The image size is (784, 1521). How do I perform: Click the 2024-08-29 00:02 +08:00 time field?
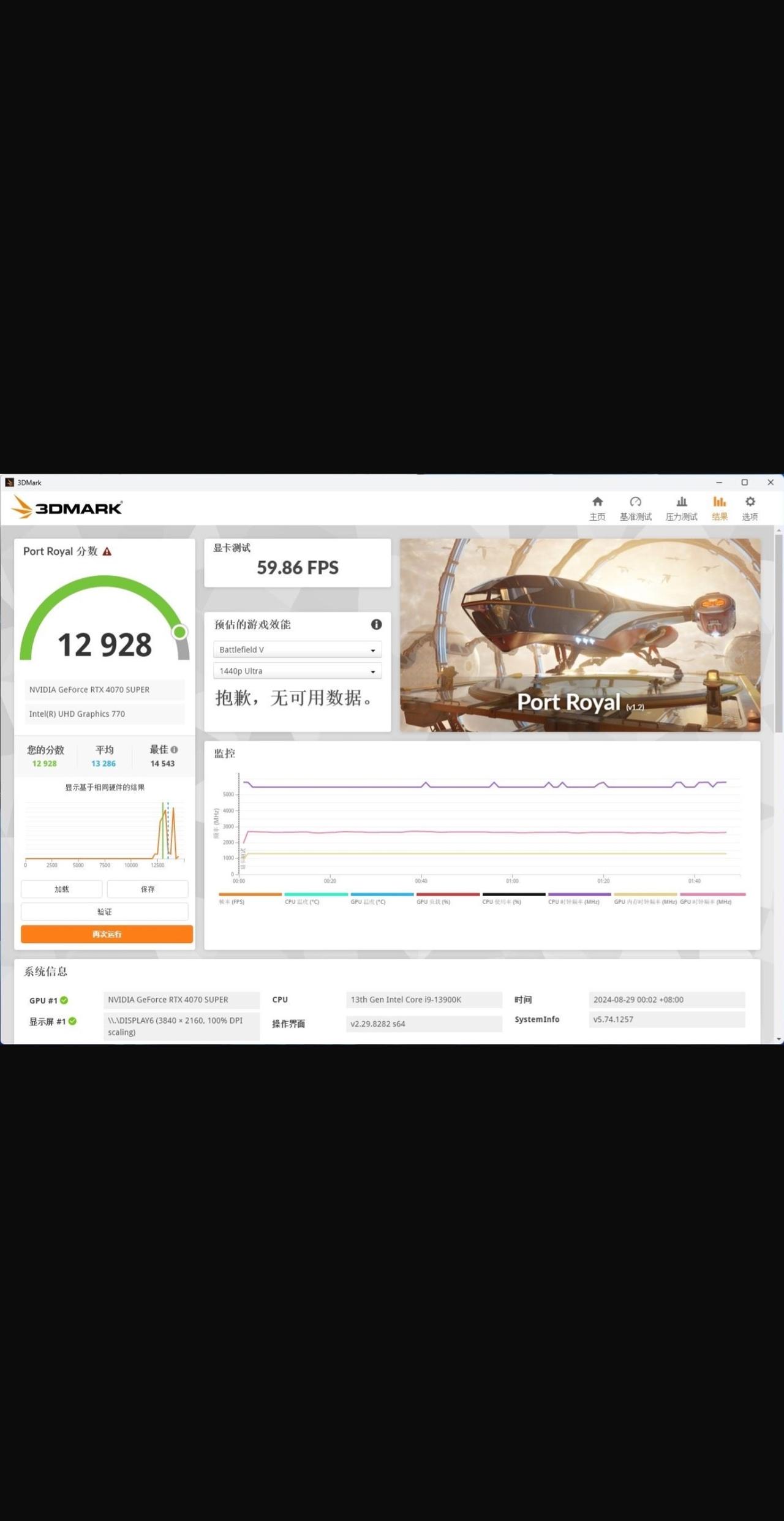pos(667,1000)
